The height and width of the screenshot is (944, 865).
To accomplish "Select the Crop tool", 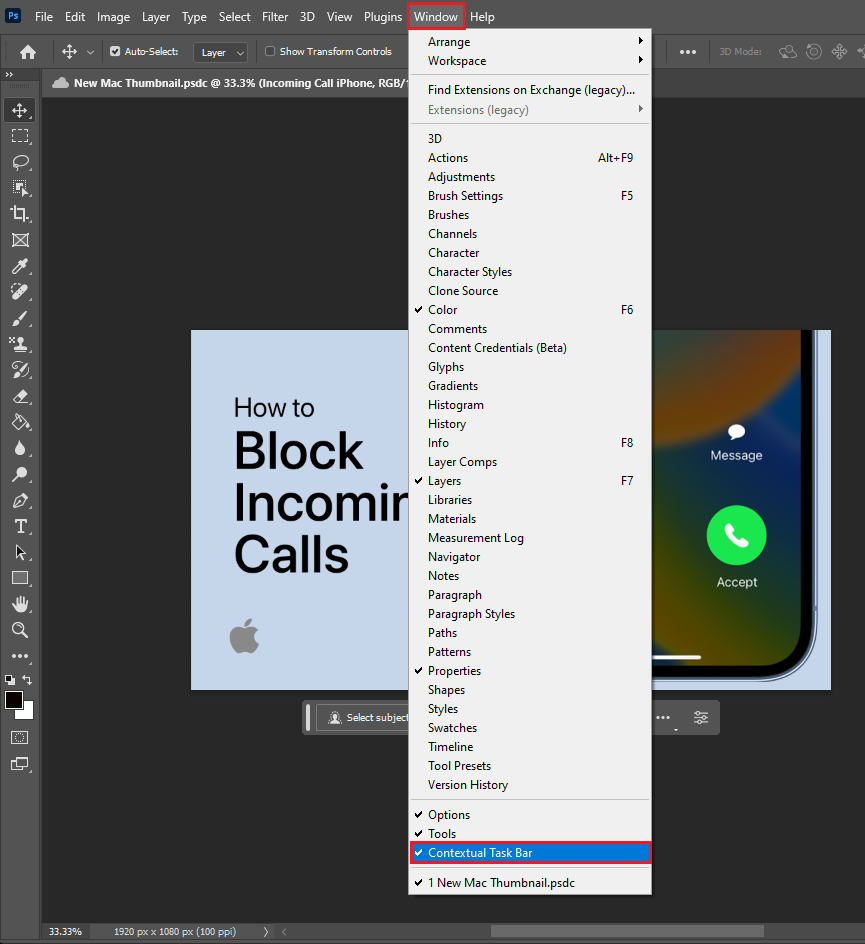I will (20, 214).
